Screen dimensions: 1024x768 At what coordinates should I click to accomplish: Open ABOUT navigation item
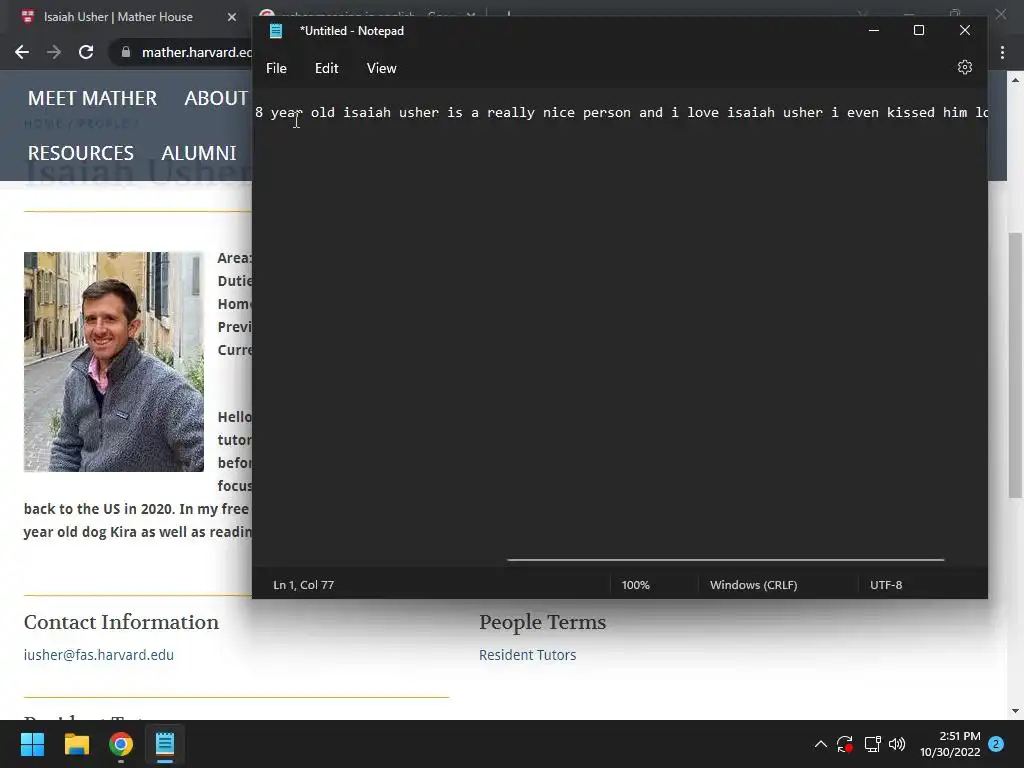(x=216, y=98)
